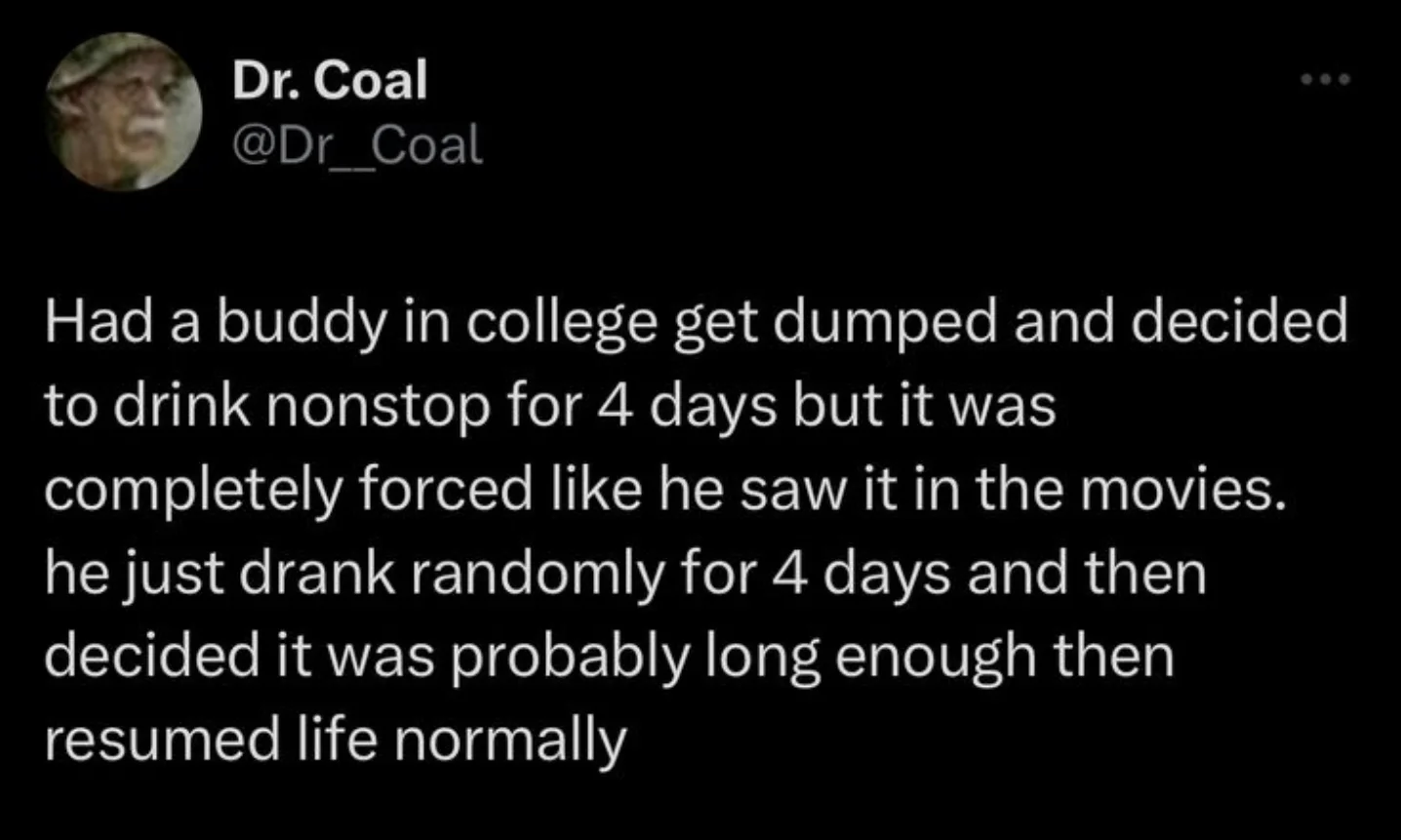Screen dimensions: 1401x840
Task: Click the @Dr__Coal handle
Action: pyautogui.click(x=357, y=146)
